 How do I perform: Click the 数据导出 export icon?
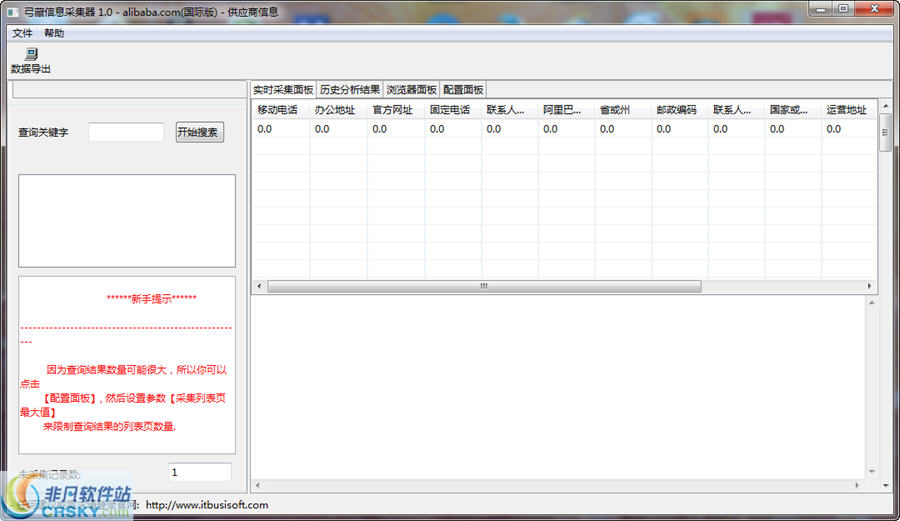[31, 60]
